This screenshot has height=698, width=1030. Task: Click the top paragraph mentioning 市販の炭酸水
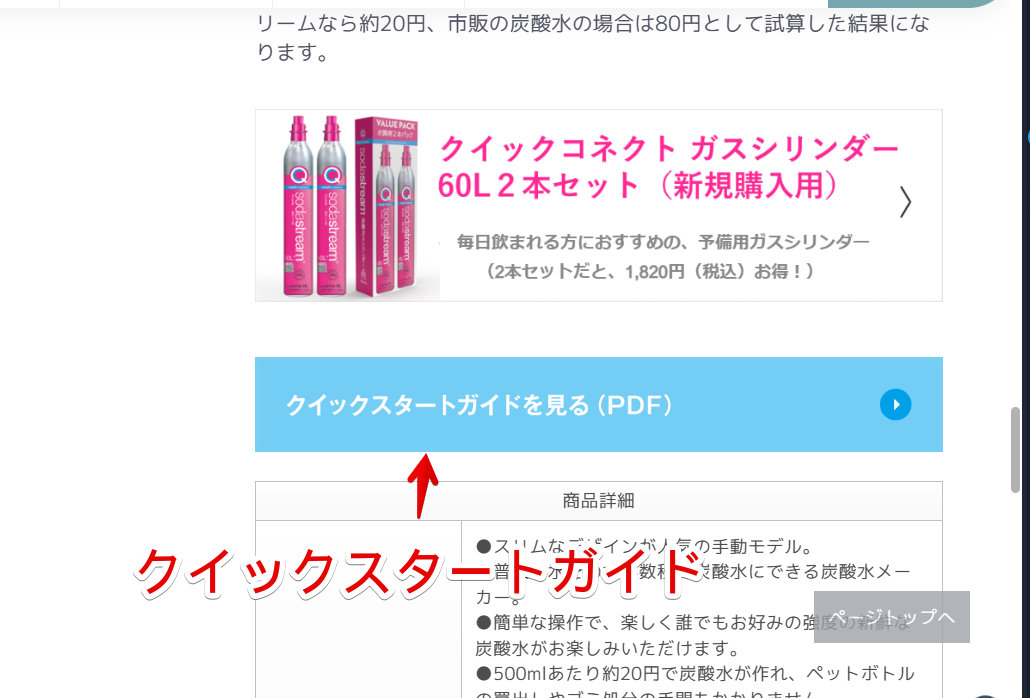tap(593, 38)
